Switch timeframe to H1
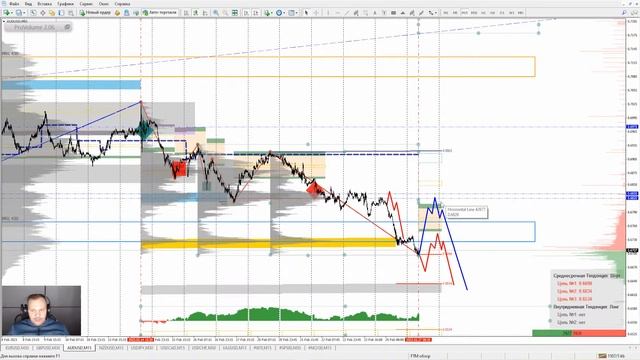 pyautogui.click(x=483, y=13)
